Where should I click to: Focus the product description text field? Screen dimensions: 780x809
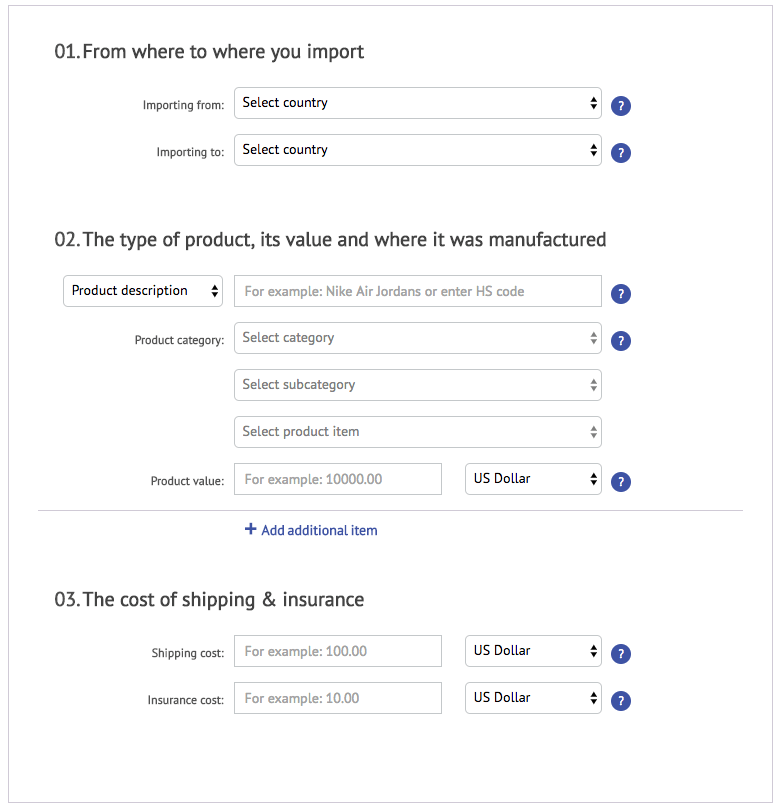417,291
